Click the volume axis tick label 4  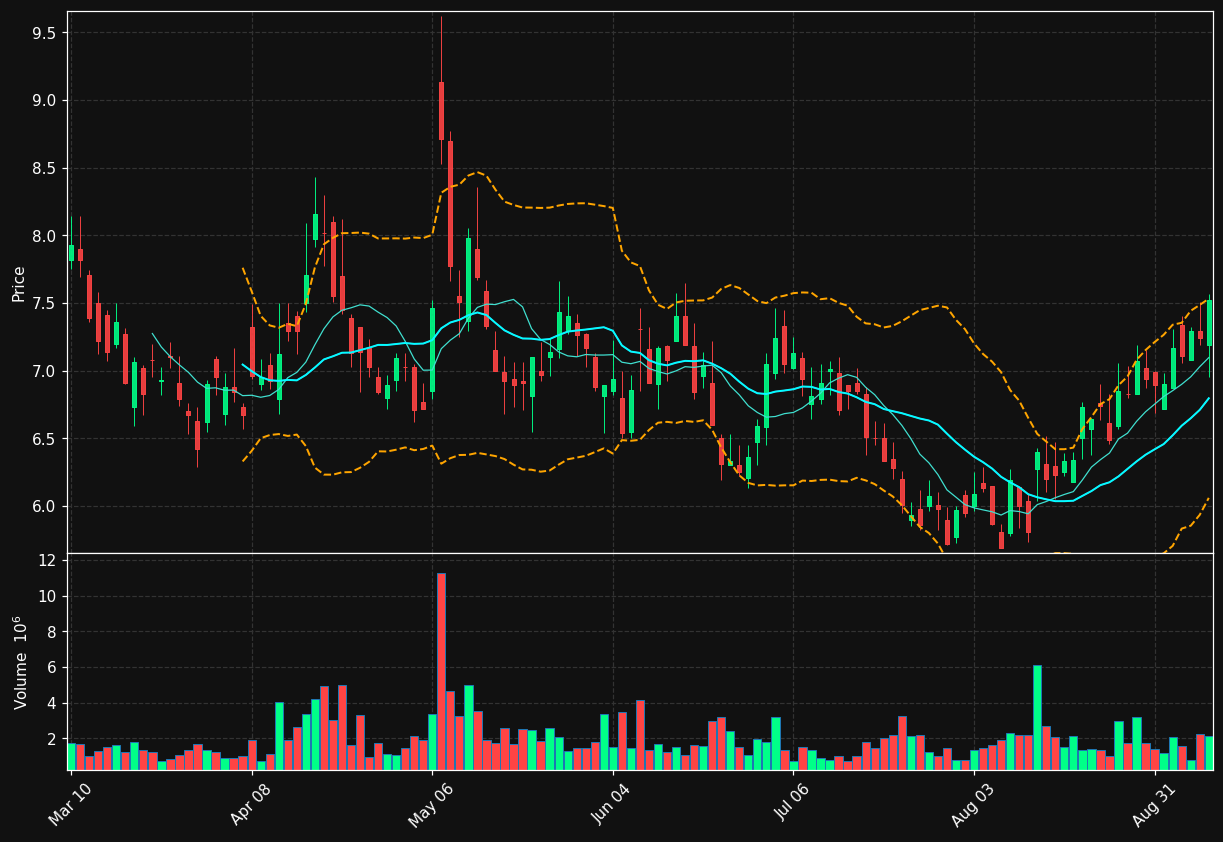[x=51, y=704]
